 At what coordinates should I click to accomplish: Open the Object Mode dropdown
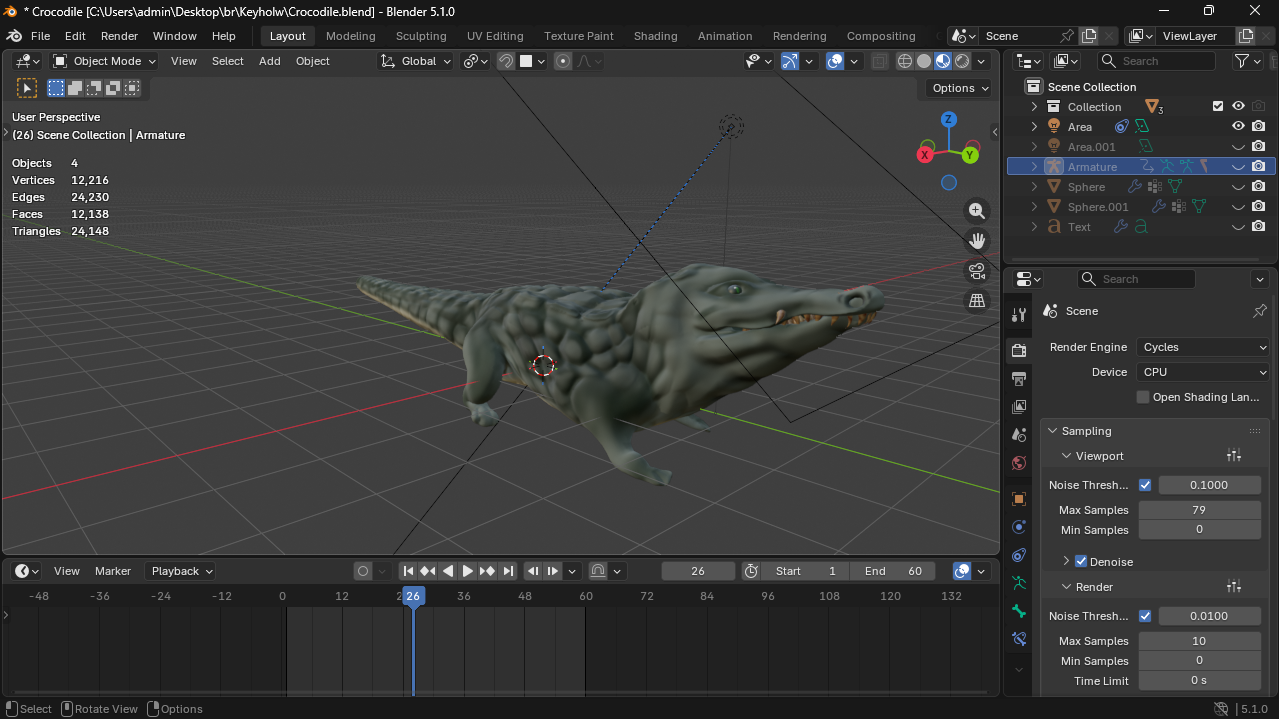105,61
